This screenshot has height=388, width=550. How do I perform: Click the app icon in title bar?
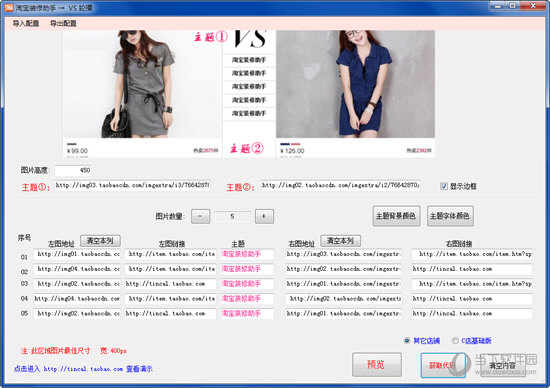click(8, 7)
